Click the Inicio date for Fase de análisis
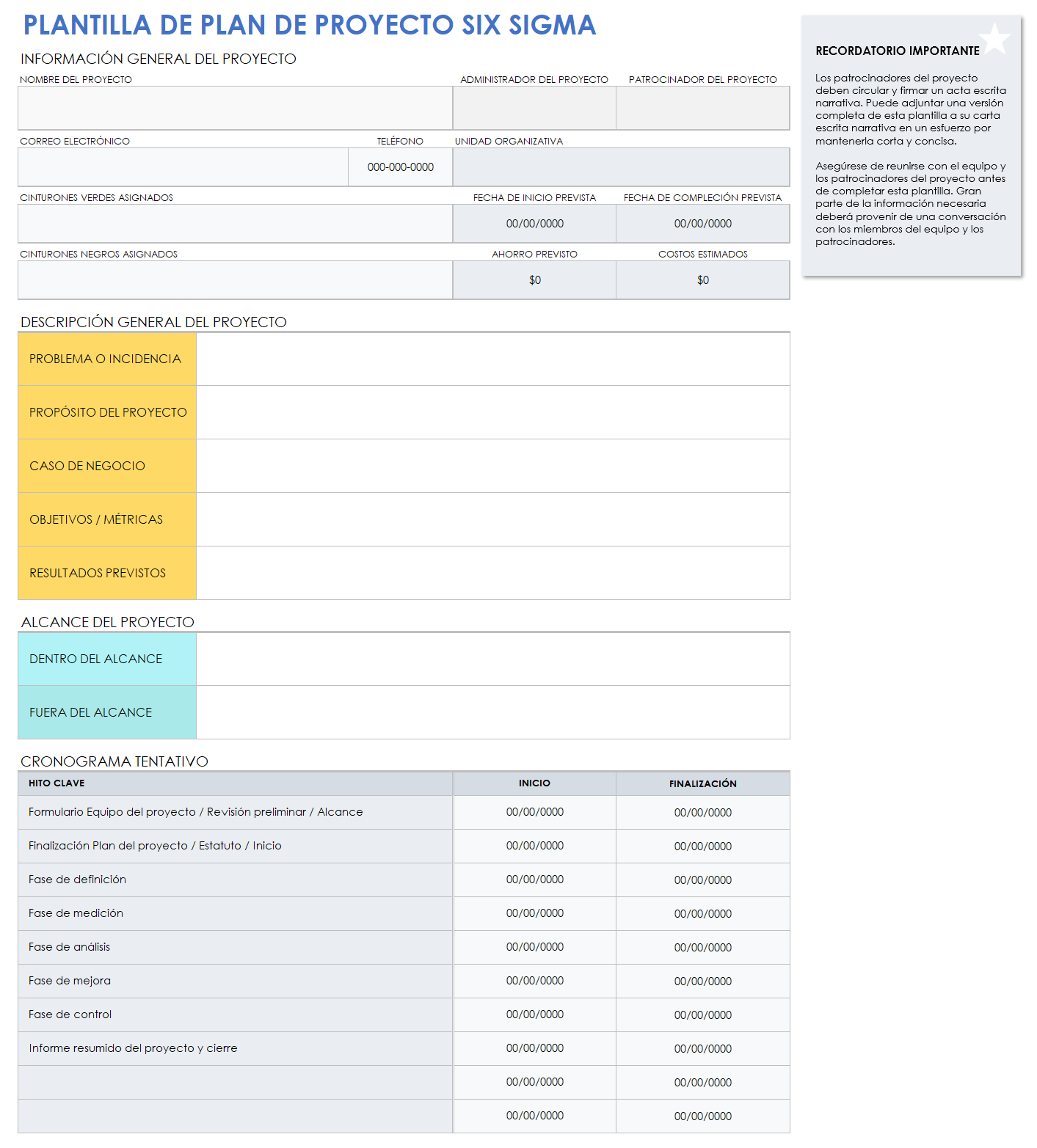This screenshot has width=1037, height=1148. pyautogui.click(x=534, y=947)
